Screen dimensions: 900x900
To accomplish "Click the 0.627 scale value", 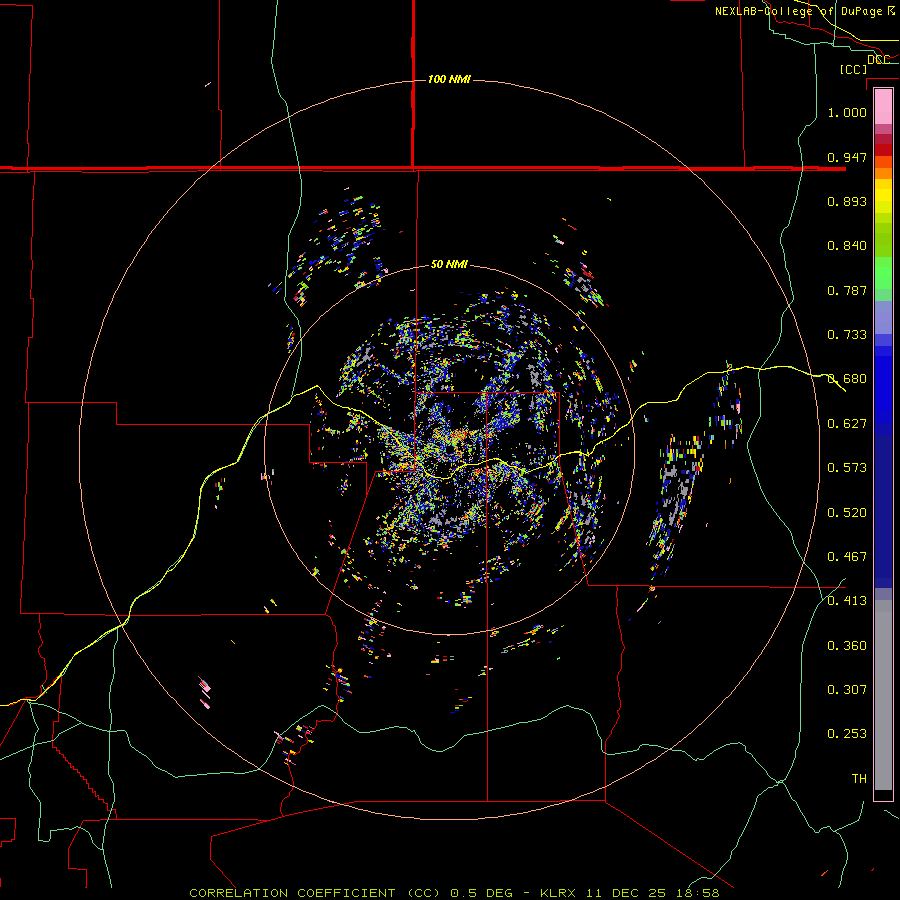I will pos(847,423).
